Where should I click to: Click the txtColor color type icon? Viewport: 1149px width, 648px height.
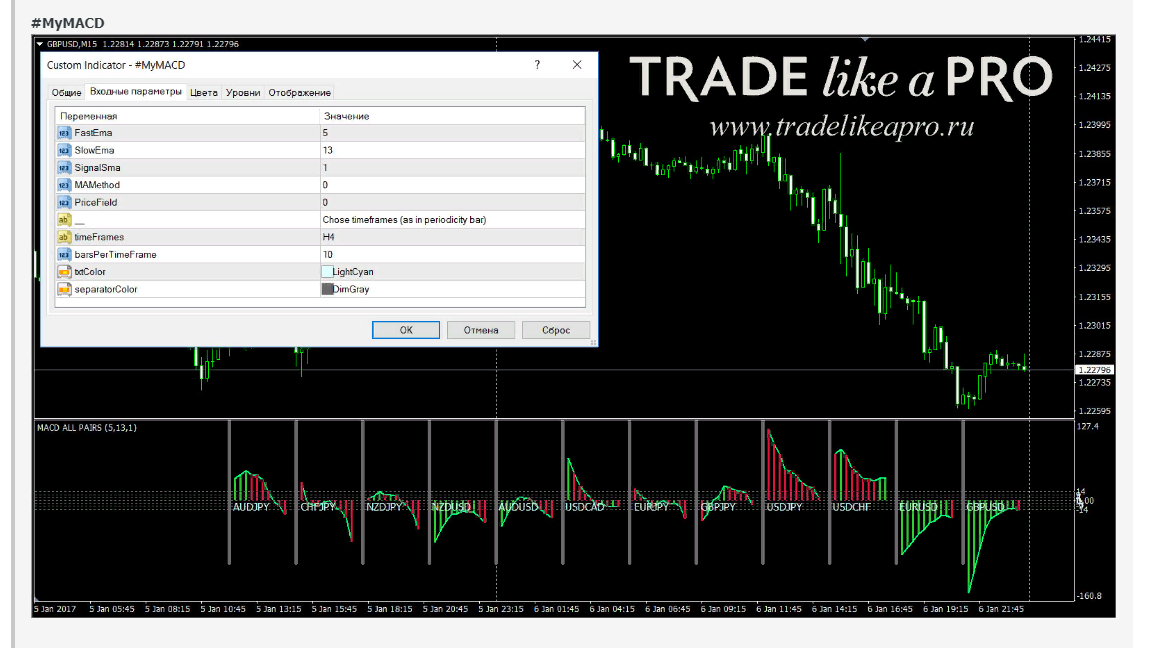point(64,272)
